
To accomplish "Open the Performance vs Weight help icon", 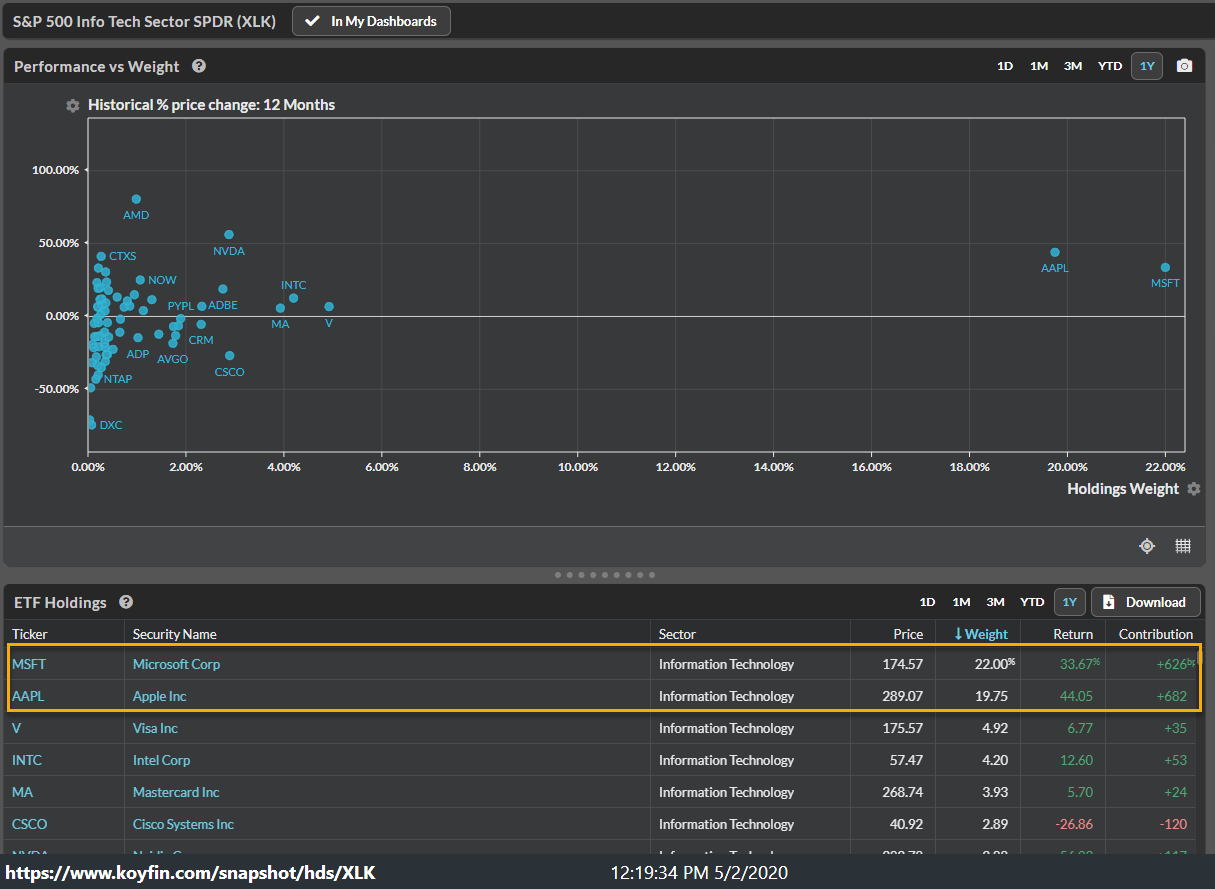I will (x=199, y=66).
